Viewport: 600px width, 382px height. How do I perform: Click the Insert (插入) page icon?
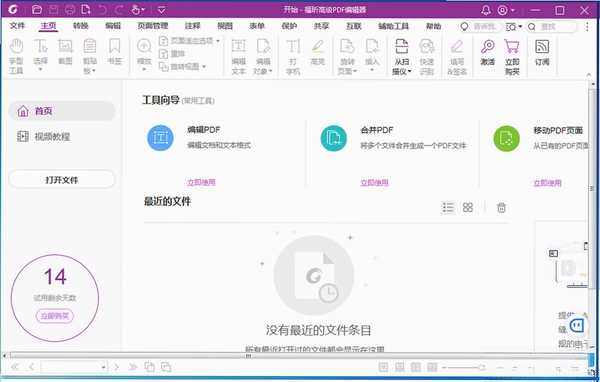[372, 46]
